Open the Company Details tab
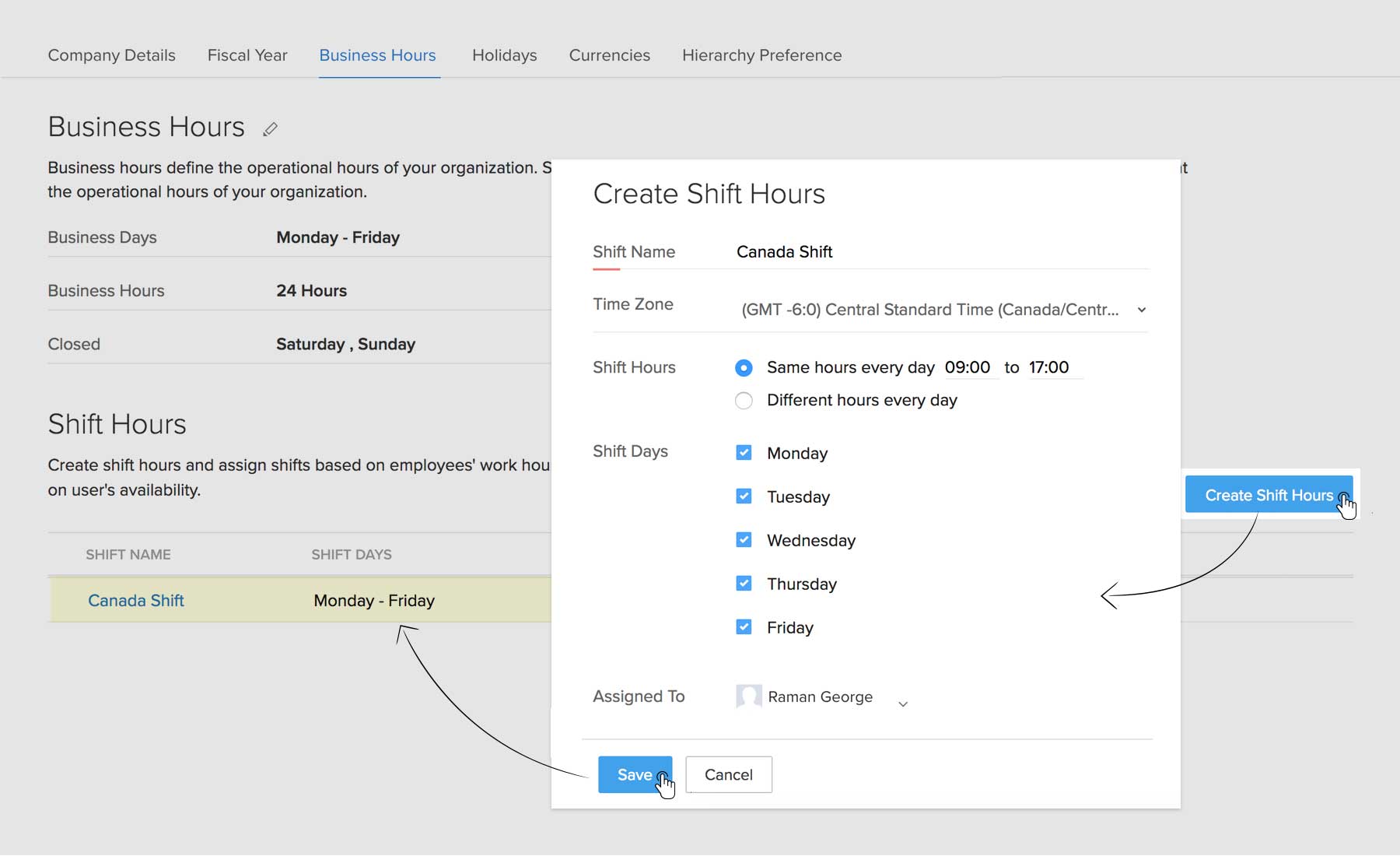 (111, 55)
